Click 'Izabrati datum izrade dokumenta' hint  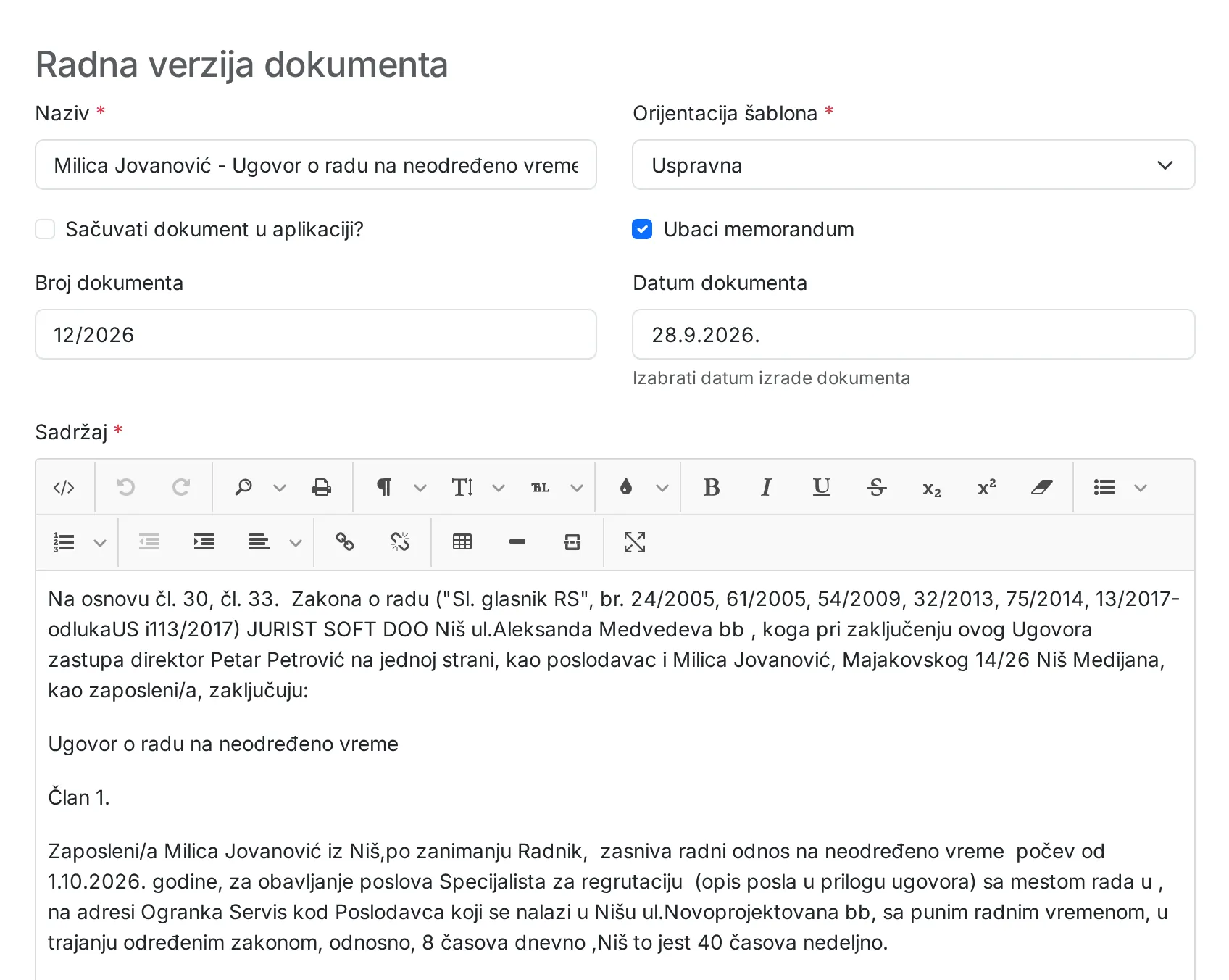coord(771,378)
